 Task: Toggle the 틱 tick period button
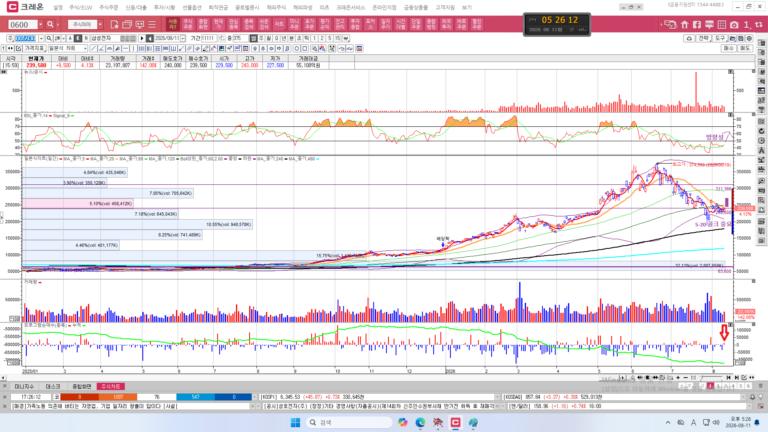click(x=306, y=38)
